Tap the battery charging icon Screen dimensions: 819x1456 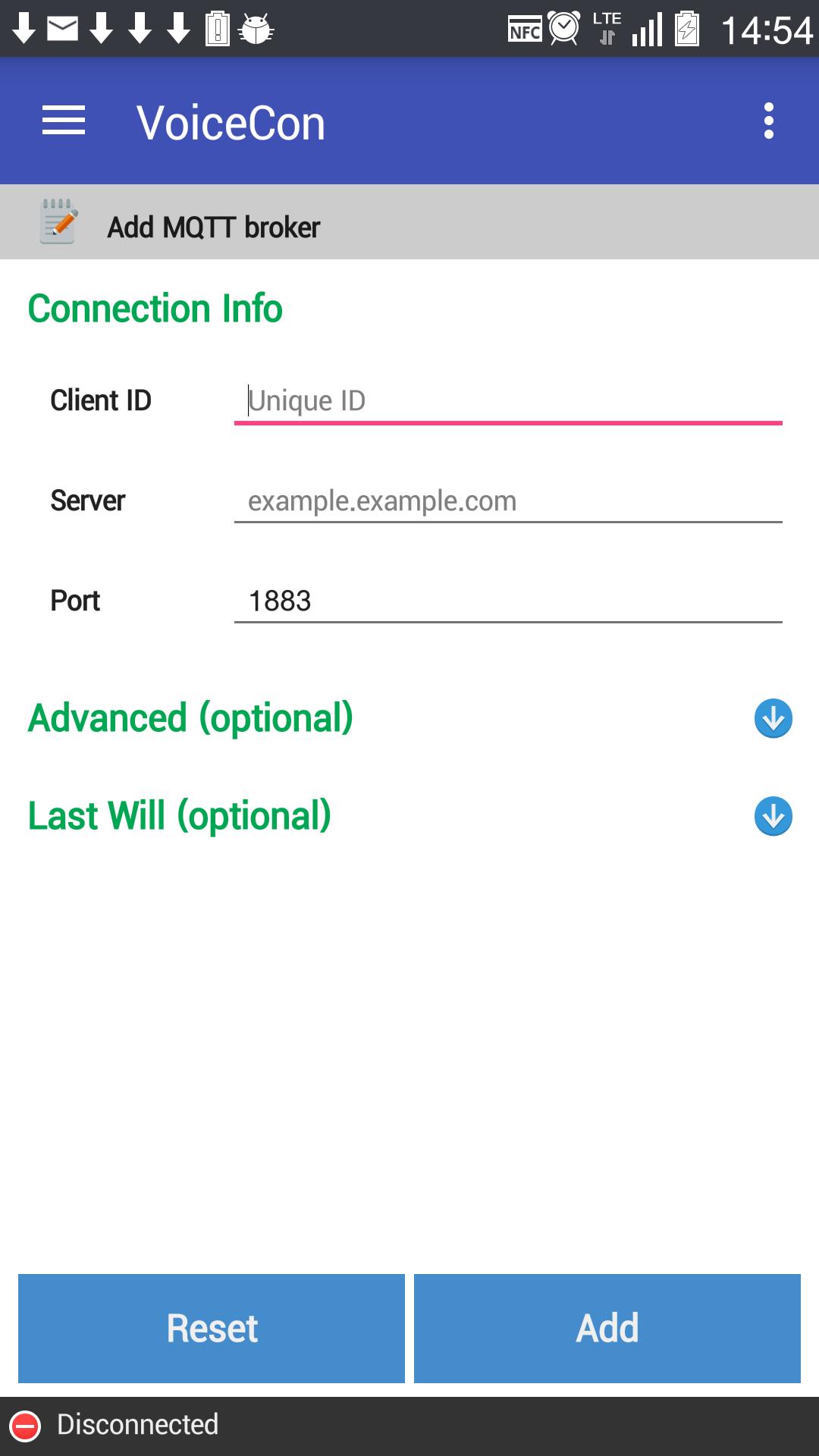(x=687, y=30)
